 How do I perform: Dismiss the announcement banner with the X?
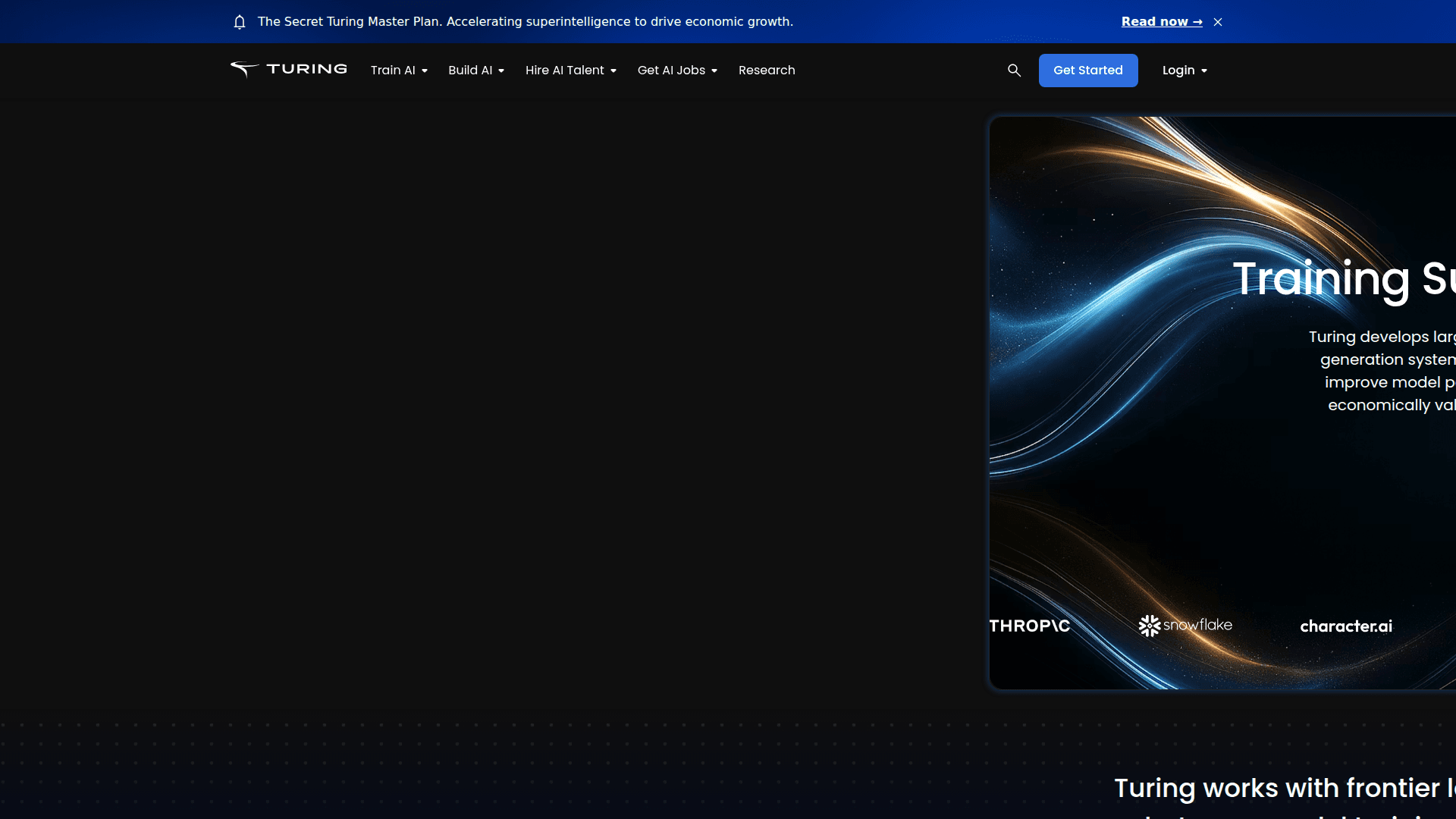[1217, 21]
